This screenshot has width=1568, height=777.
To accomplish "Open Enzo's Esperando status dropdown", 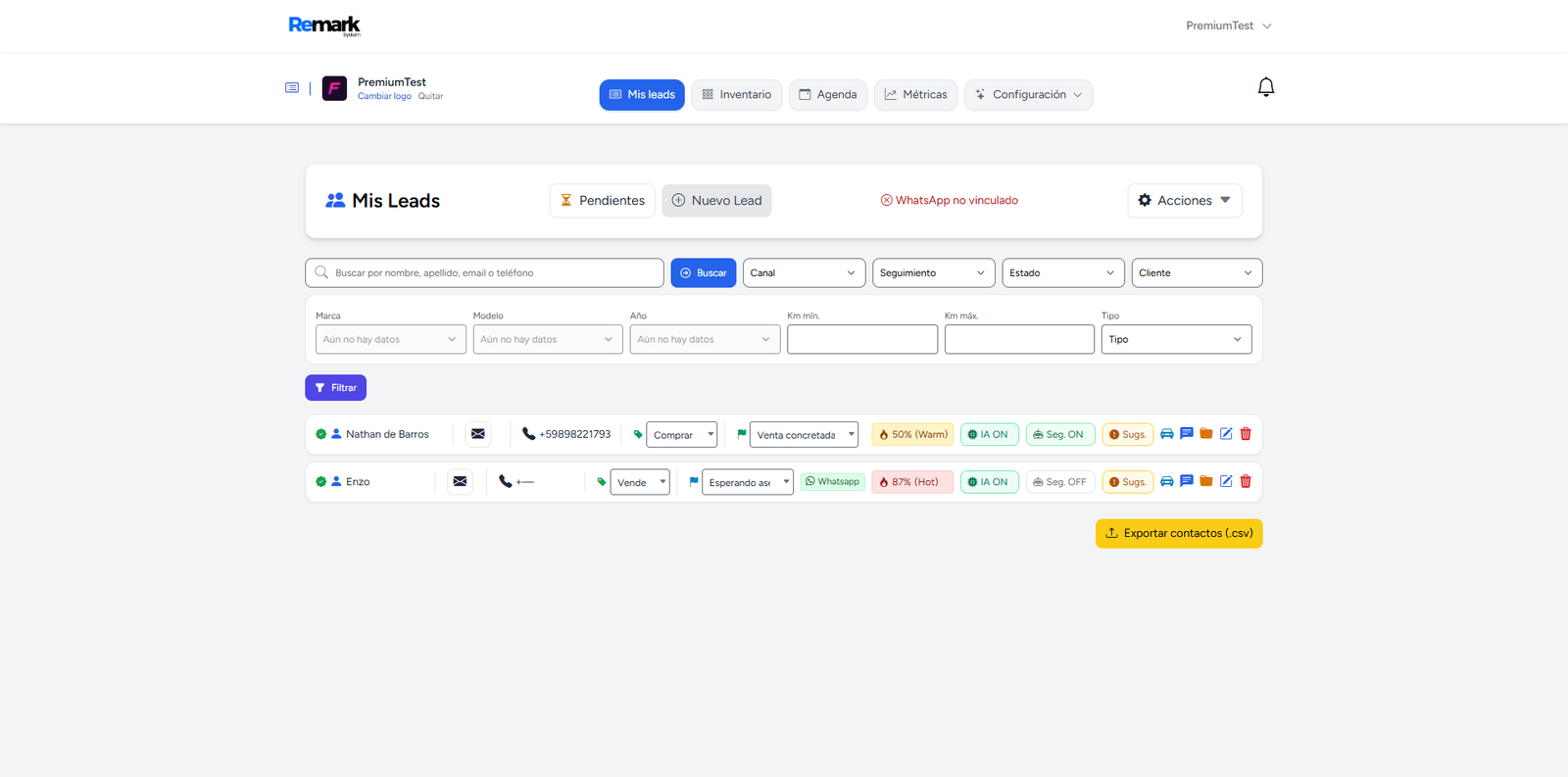I will coord(748,482).
